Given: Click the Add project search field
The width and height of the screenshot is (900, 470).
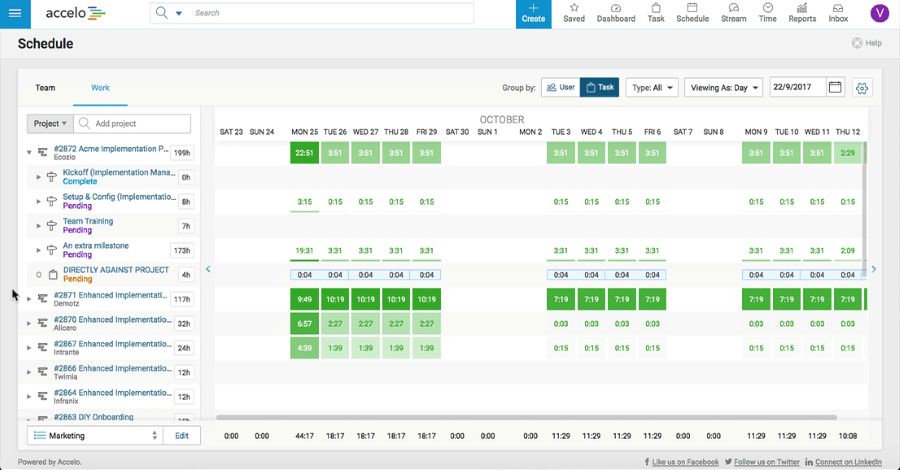Looking at the screenshot, I should click(132, 123).
